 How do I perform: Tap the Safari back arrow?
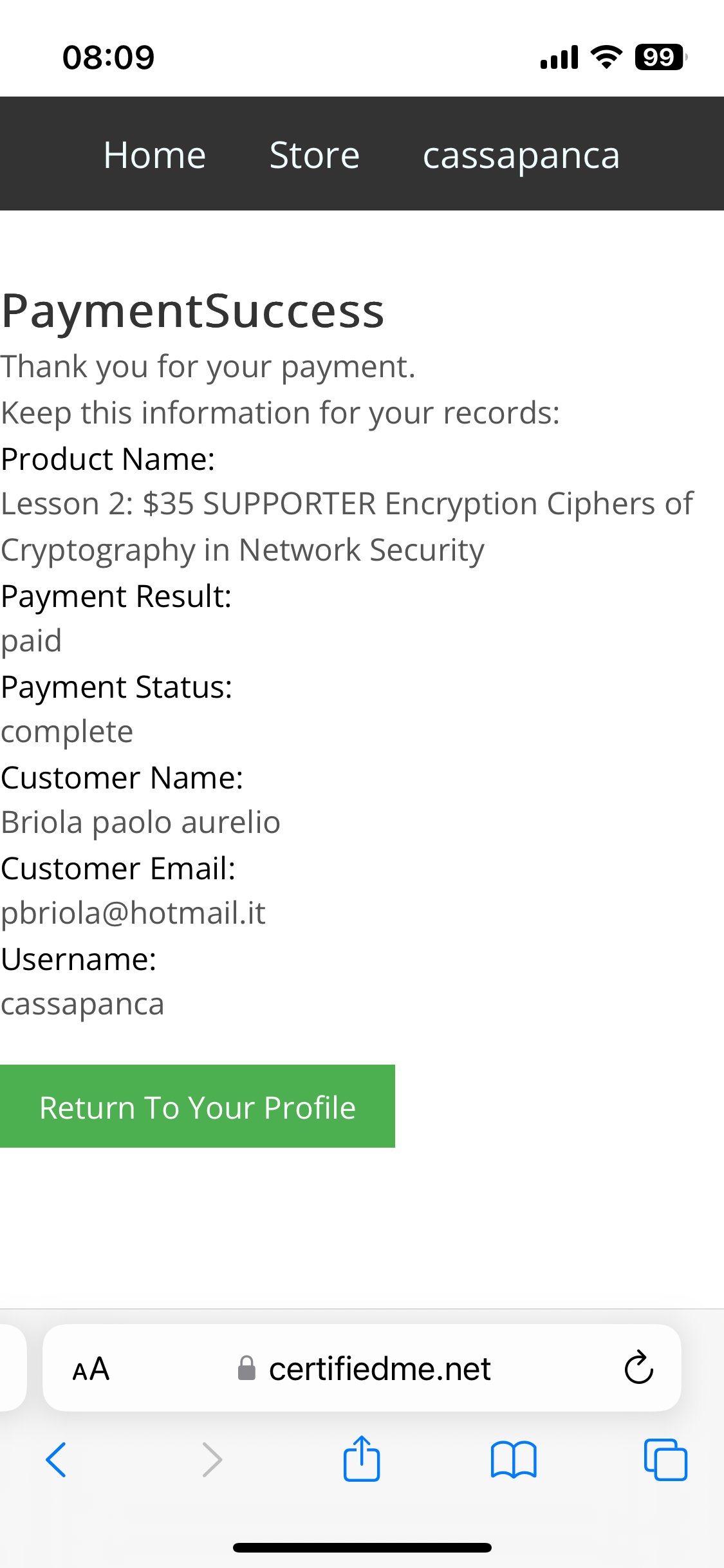tap(56, 1459)
